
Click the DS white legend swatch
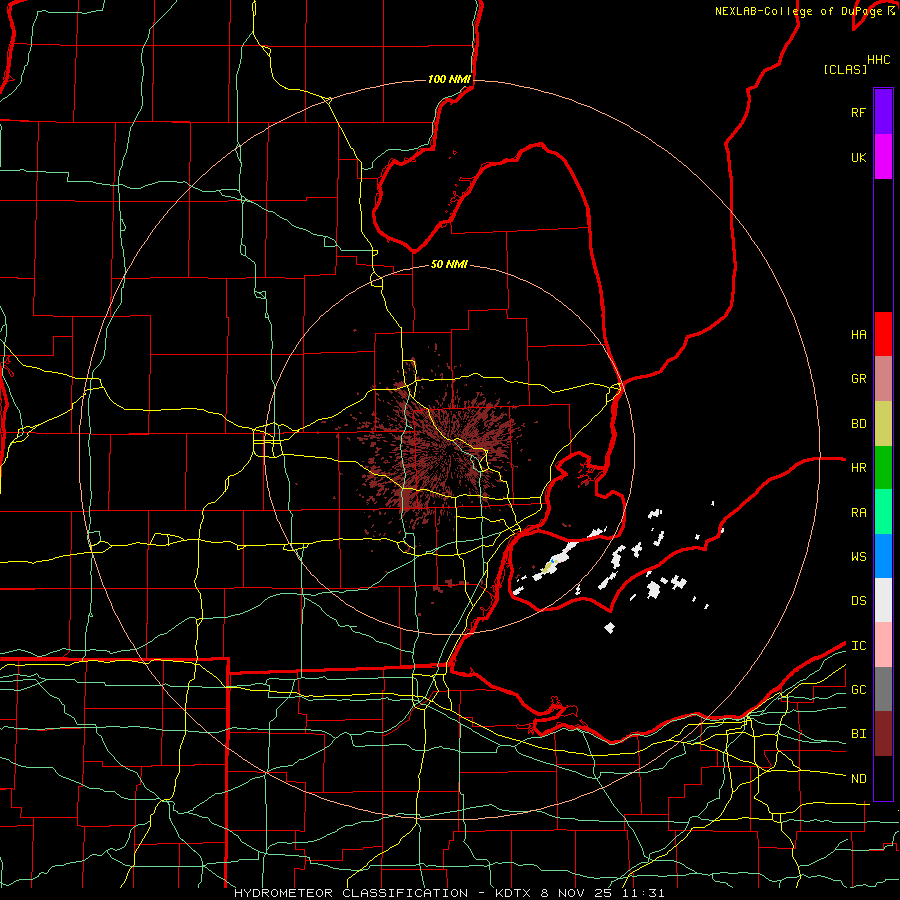click(883, 600)
